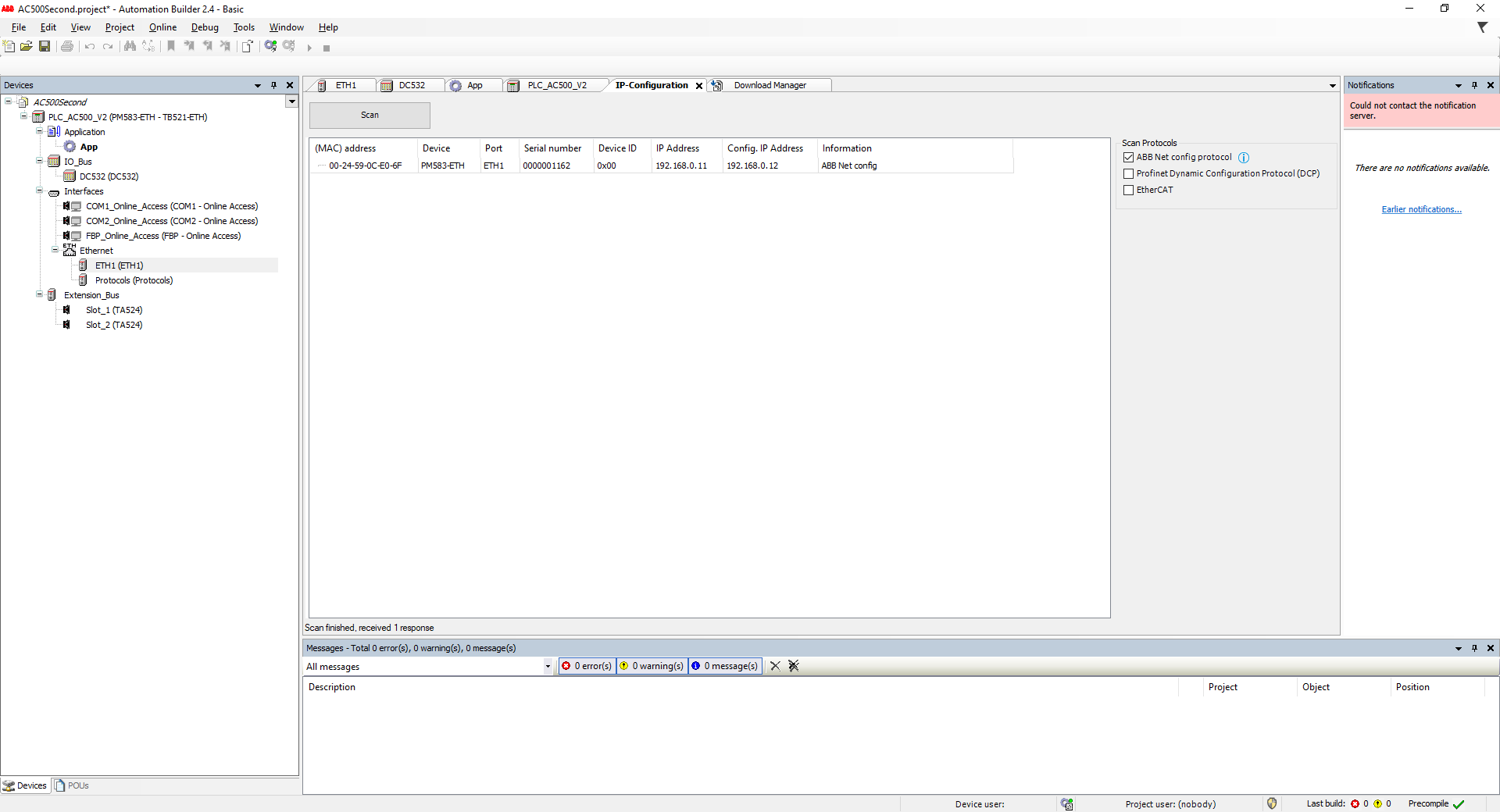This screenshot has width=1500, height=812.
Task: Switch to the PLC_AC500_V2 tab
Action: point(556,85)
